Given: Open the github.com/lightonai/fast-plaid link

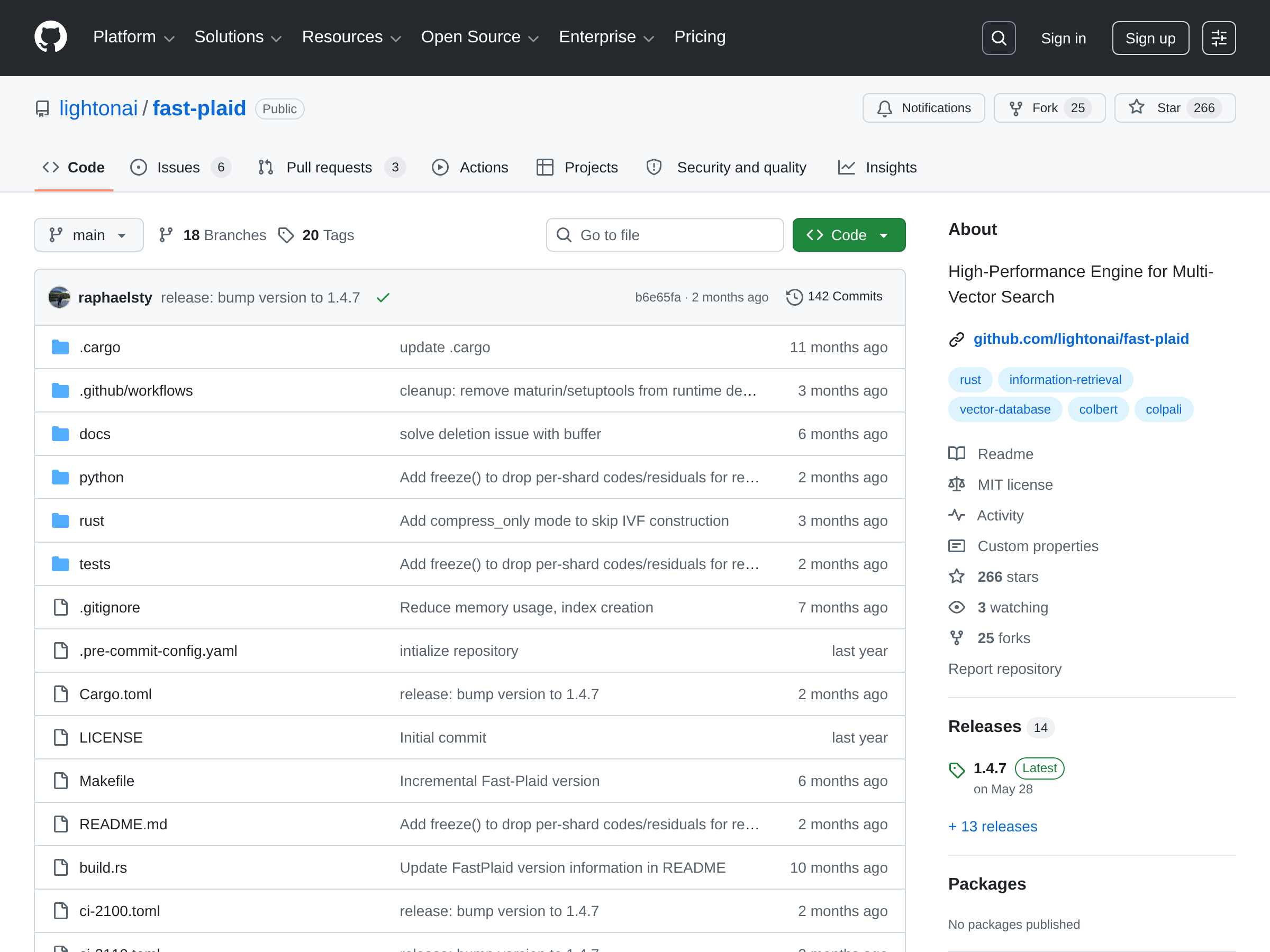Looking at the screenshot, I should (x=1081, y=339).
